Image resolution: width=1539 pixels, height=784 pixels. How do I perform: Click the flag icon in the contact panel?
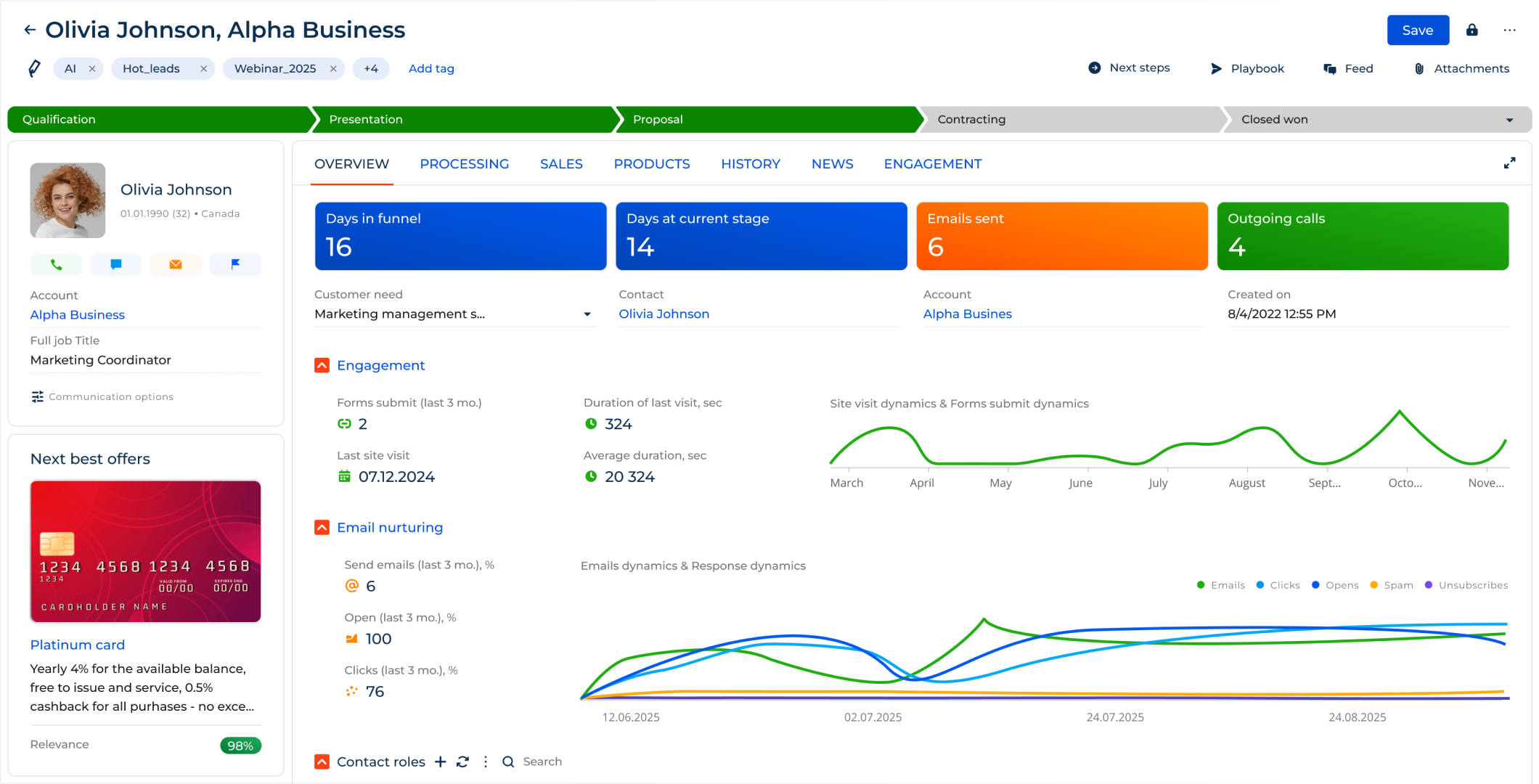pyautogui.click(x=235, y=264)
